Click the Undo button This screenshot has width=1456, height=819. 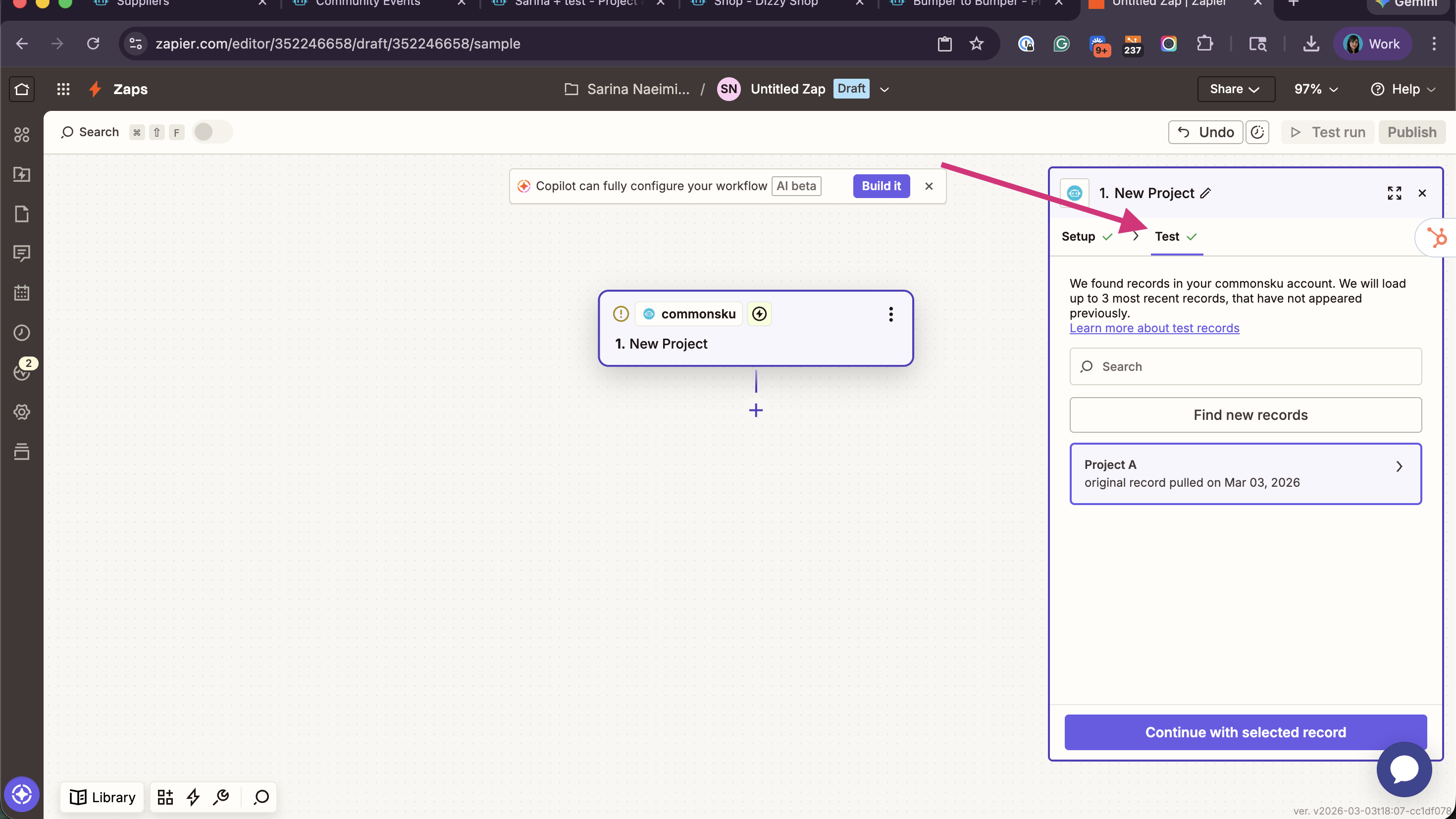point(1205,132)
